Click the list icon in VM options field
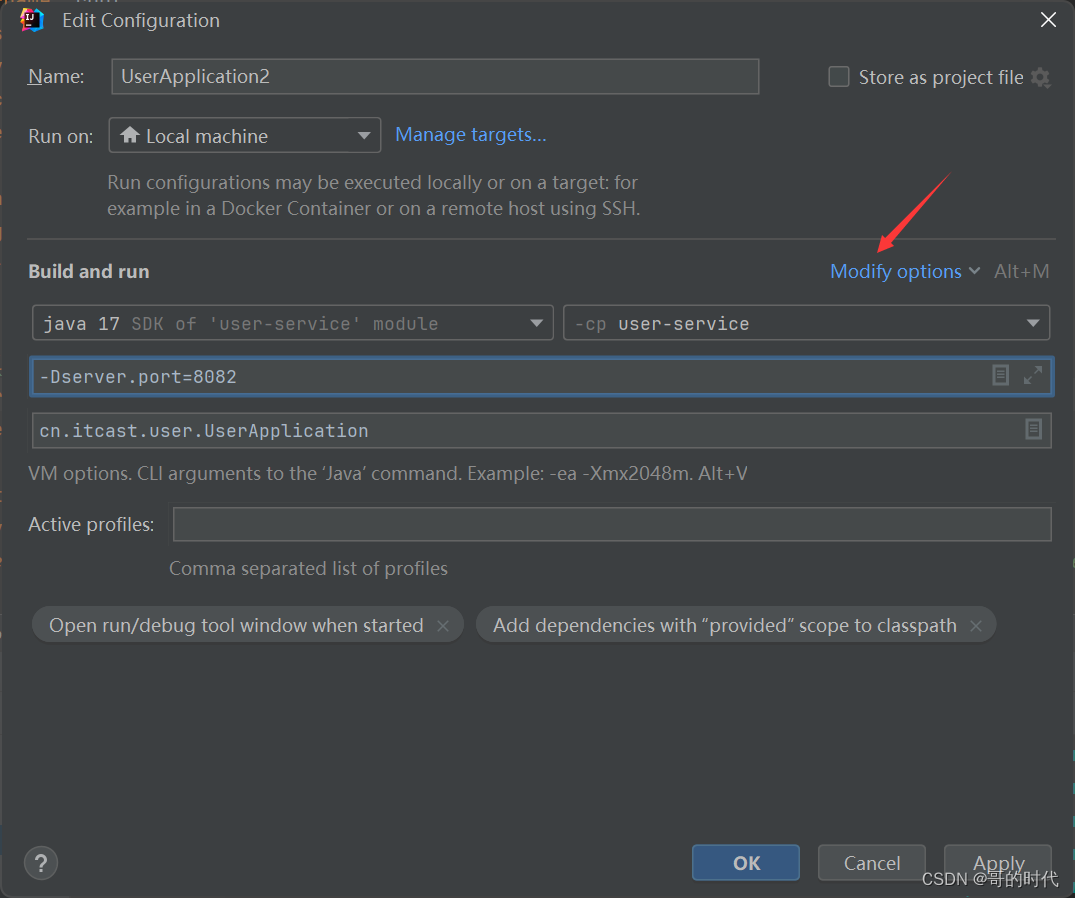Screen dimensions: 1075x898 coord(1000,376)
